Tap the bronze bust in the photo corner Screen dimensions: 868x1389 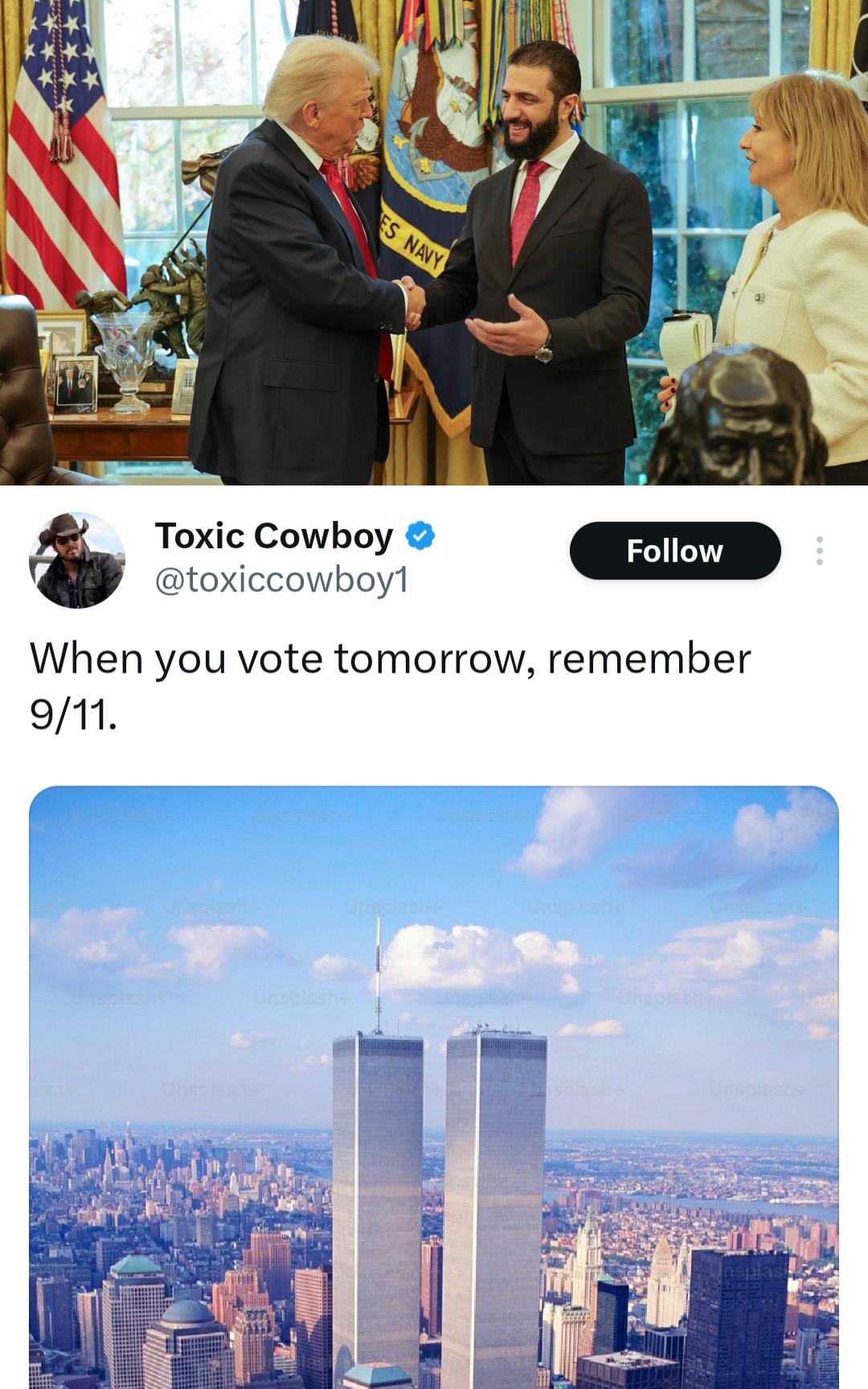pyautogui.click(x=739, y=418)
